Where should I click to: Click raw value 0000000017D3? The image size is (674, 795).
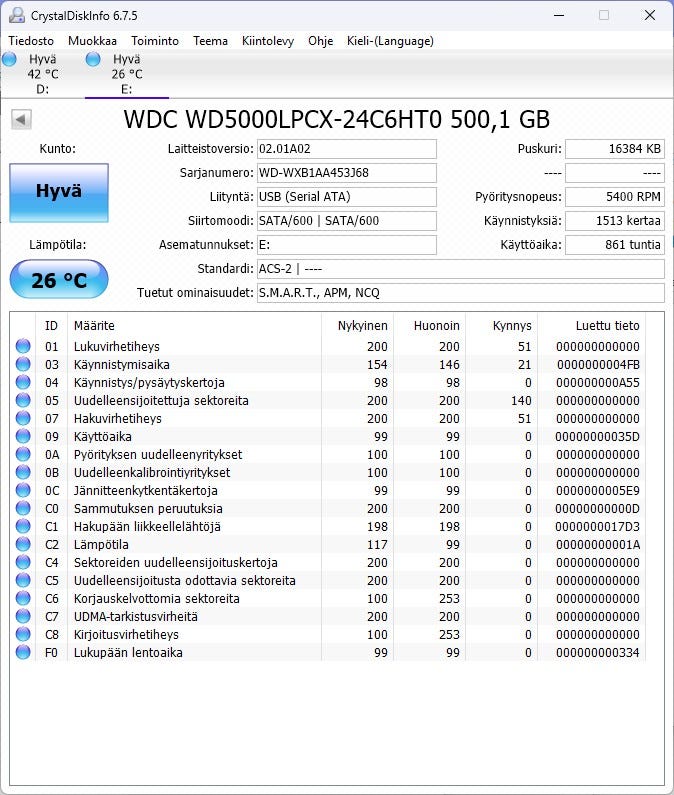[597, 526]
